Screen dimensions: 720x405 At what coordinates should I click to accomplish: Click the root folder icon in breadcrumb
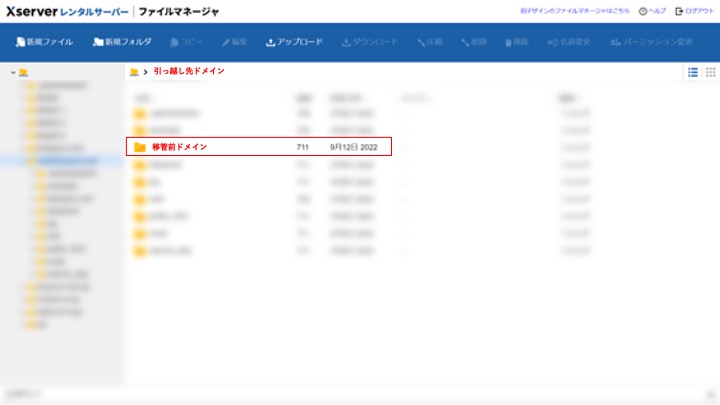click(x=134, y=72)
